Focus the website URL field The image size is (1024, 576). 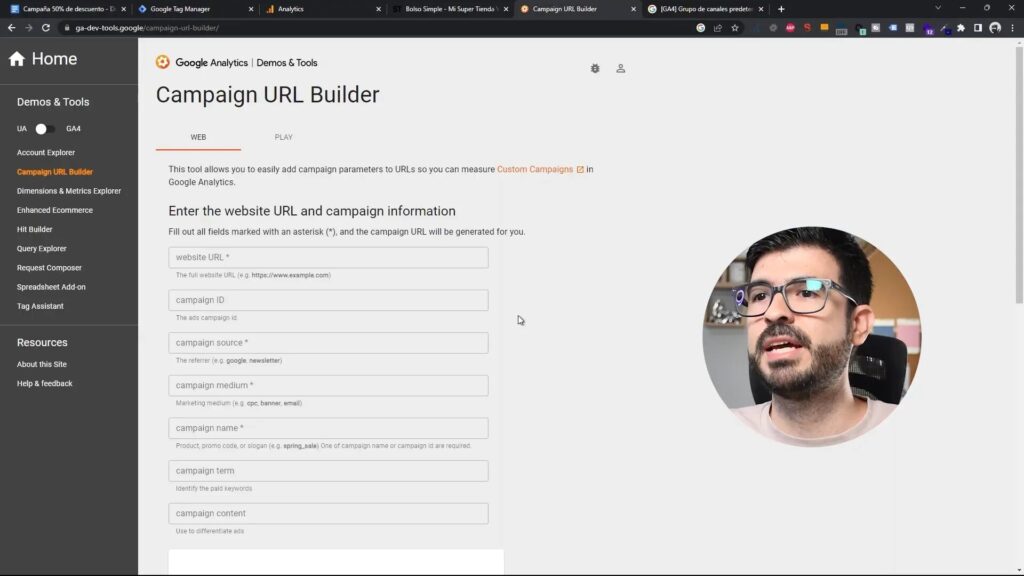click(328, 257)
